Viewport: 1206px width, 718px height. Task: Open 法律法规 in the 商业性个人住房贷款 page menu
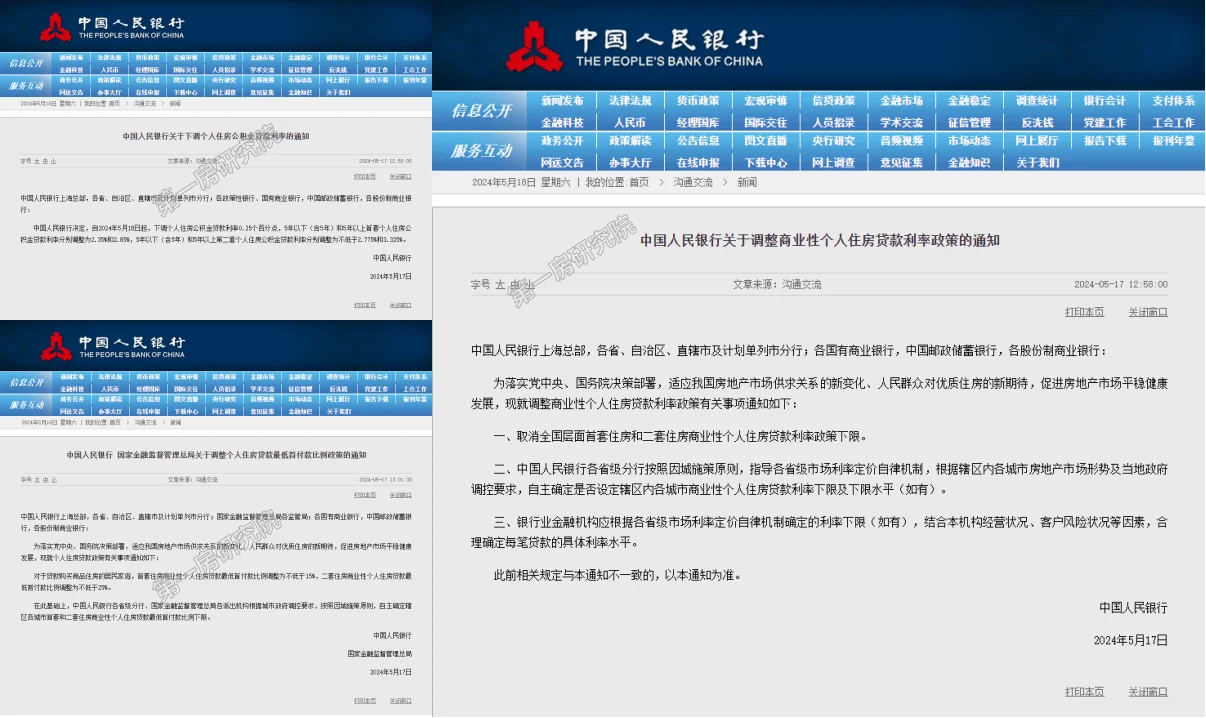point(630,101)
